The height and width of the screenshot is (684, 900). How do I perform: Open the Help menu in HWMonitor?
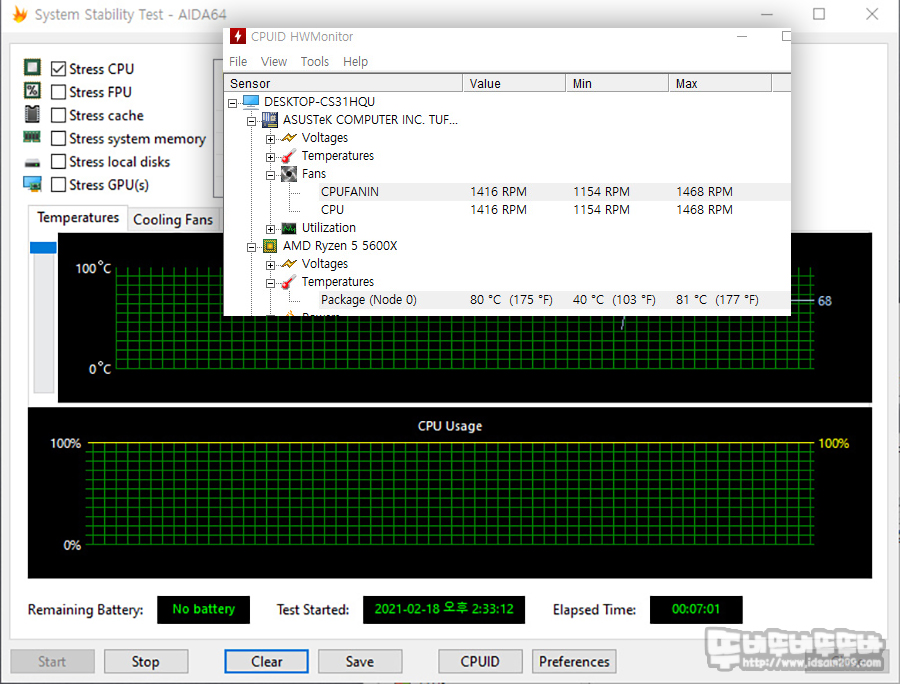point(355,61)
